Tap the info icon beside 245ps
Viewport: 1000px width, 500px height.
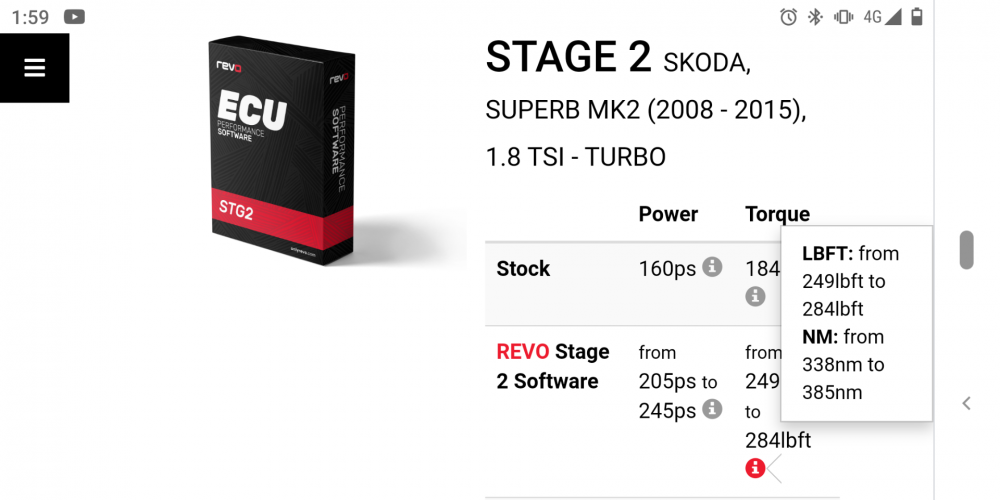pos(712,408)
